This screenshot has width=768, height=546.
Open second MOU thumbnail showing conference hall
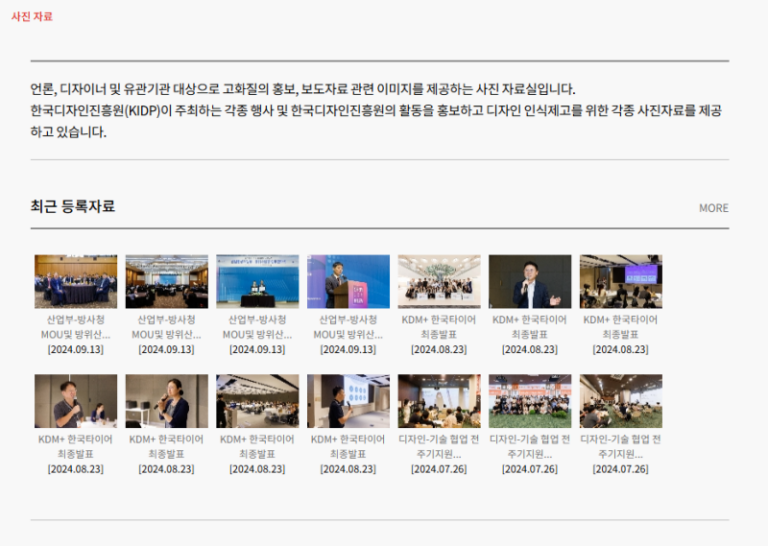point(167,281)
